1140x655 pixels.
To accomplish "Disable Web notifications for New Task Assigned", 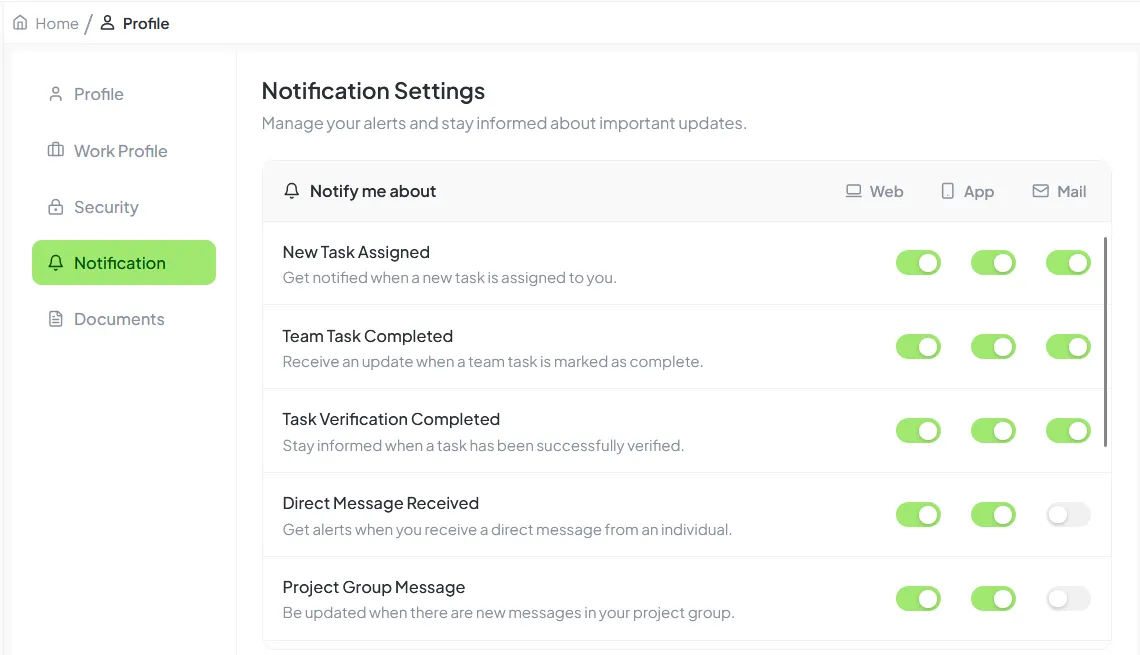I will pyautogui.click(x=918, y=262).
